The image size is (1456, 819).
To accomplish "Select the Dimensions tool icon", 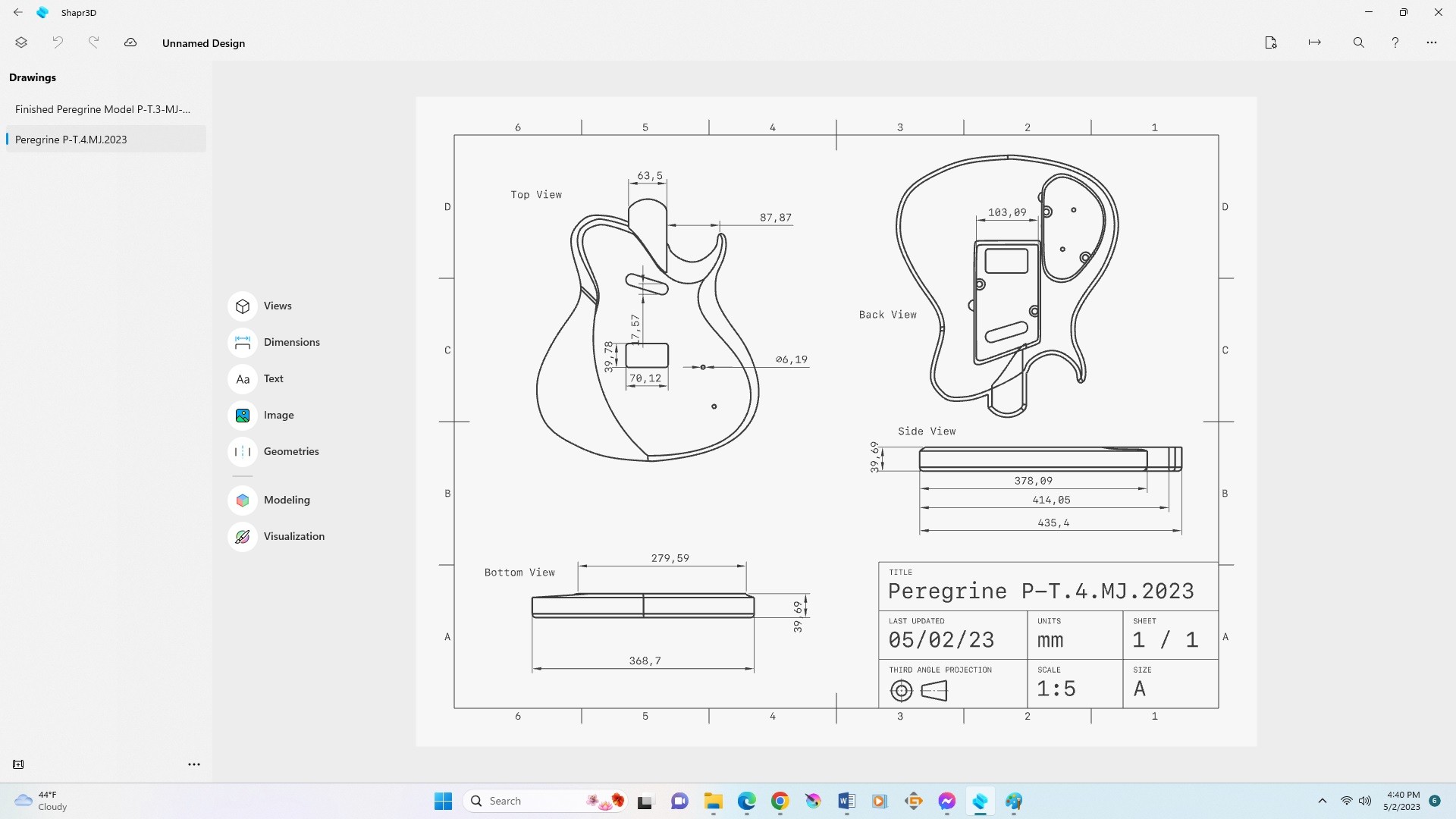I will [243, 343].
